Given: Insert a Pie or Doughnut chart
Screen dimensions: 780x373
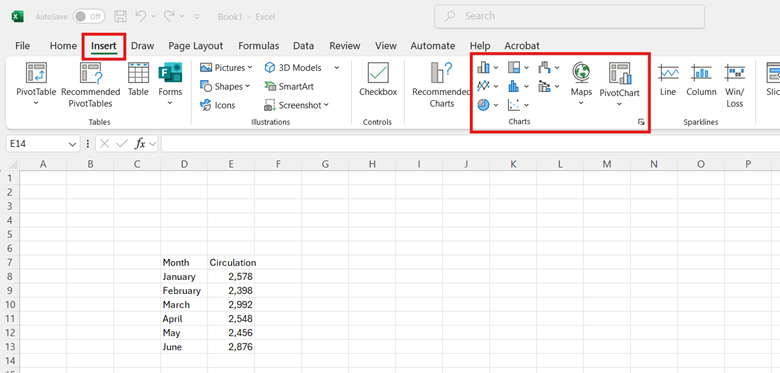Looking at the screenshot, I should click(x=483, y=105).
